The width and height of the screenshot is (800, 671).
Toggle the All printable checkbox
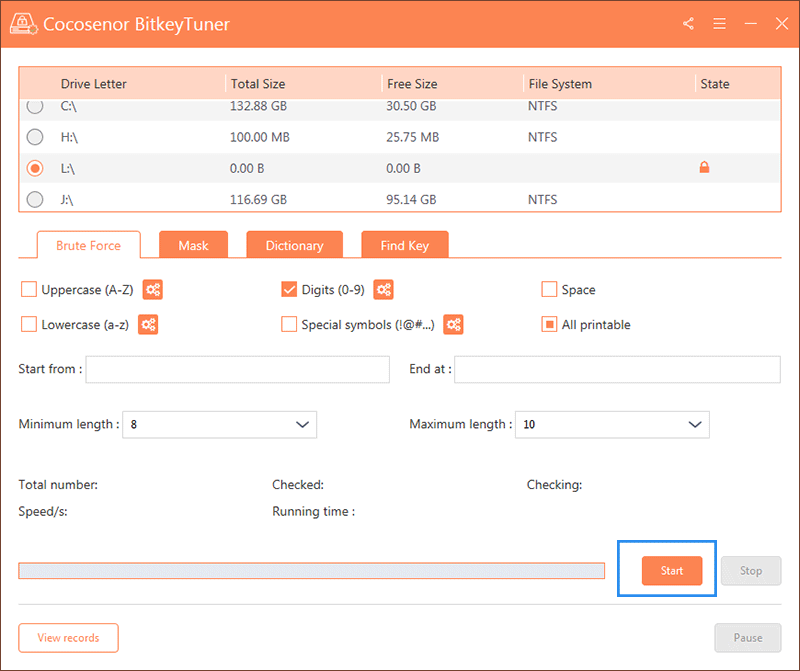click(x=549, y=324)
